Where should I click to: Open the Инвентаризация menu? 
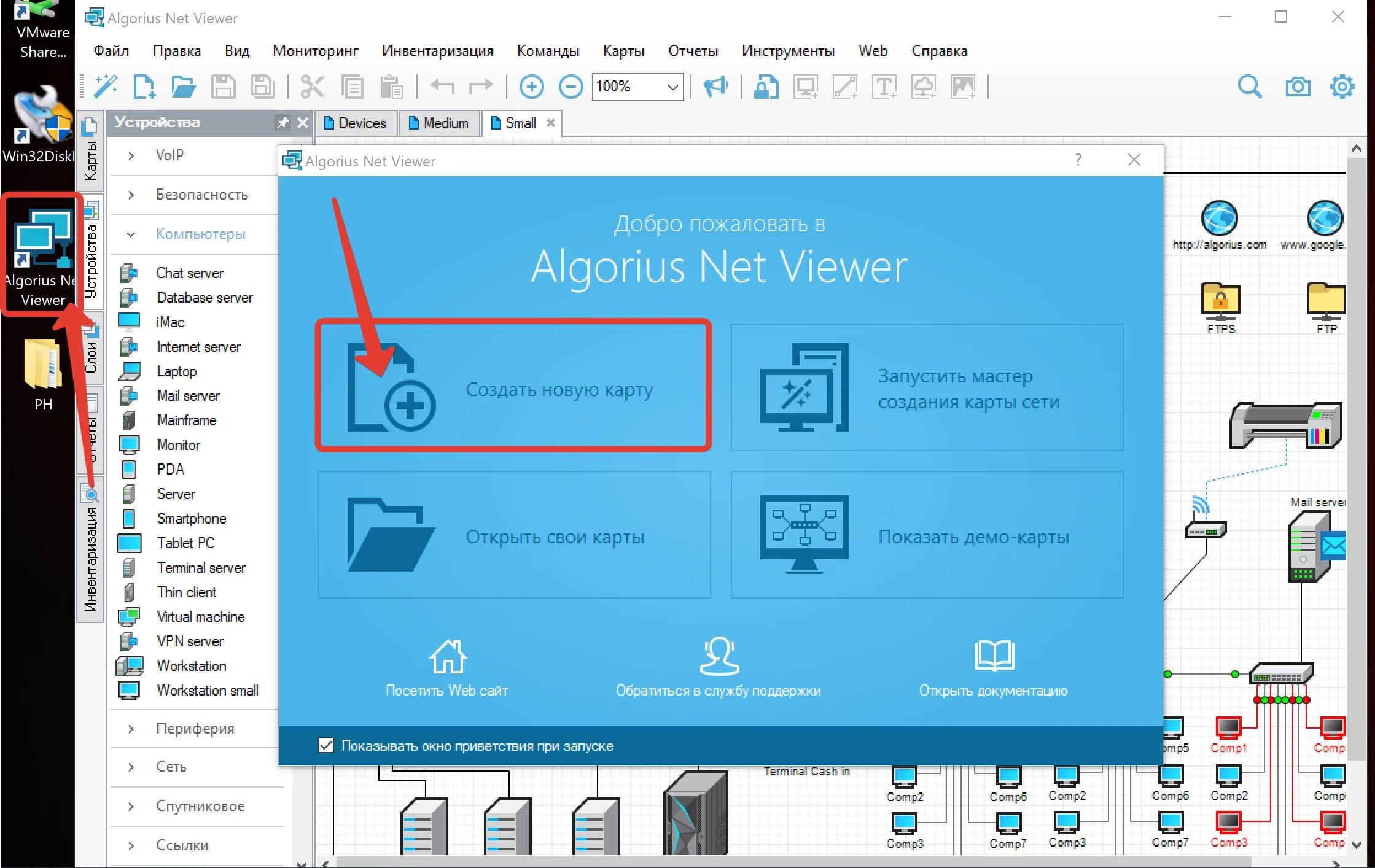tap(437, 50)
